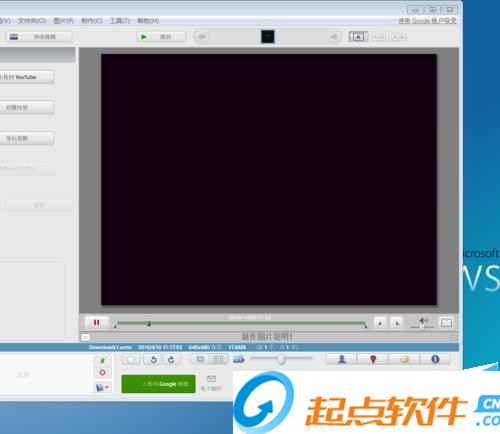Select the A A comparison view button

tap(399, 37)
